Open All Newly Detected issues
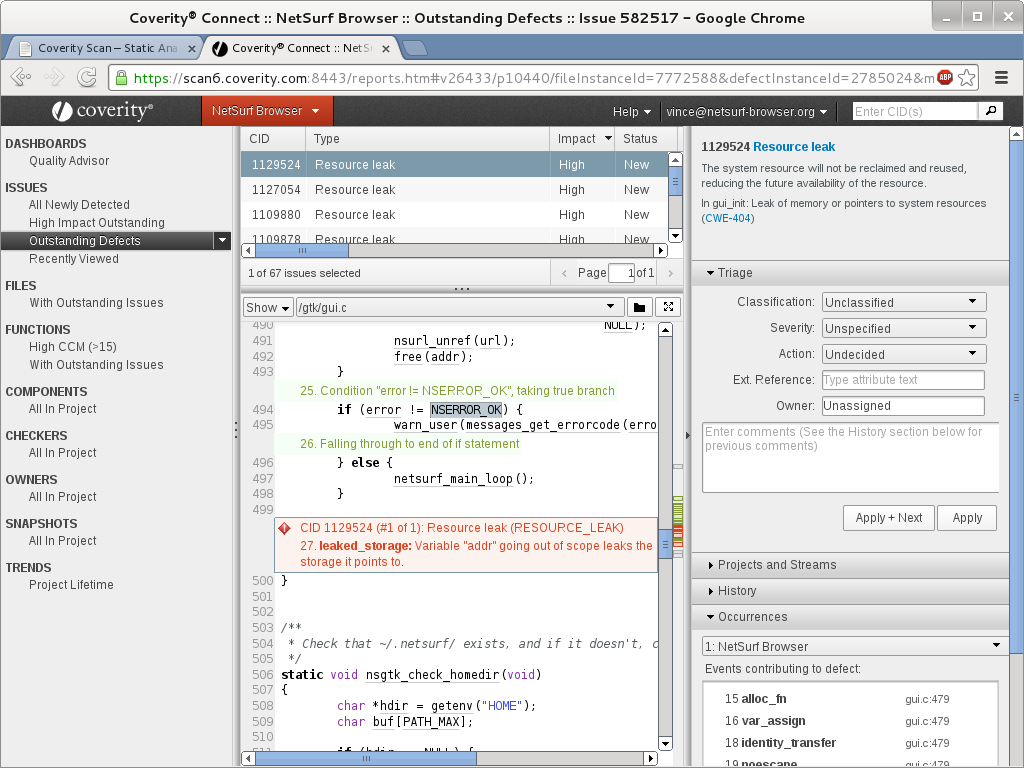This screenshot has height=768, width=1024. pos(79,204)
